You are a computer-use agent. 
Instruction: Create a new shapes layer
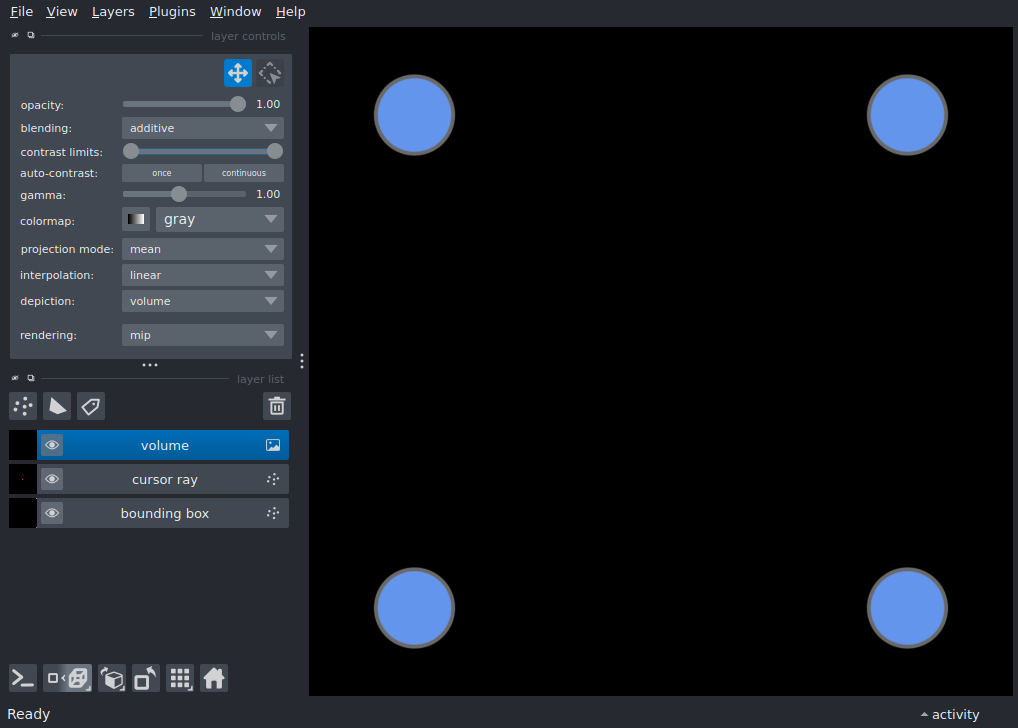[57, 406]
